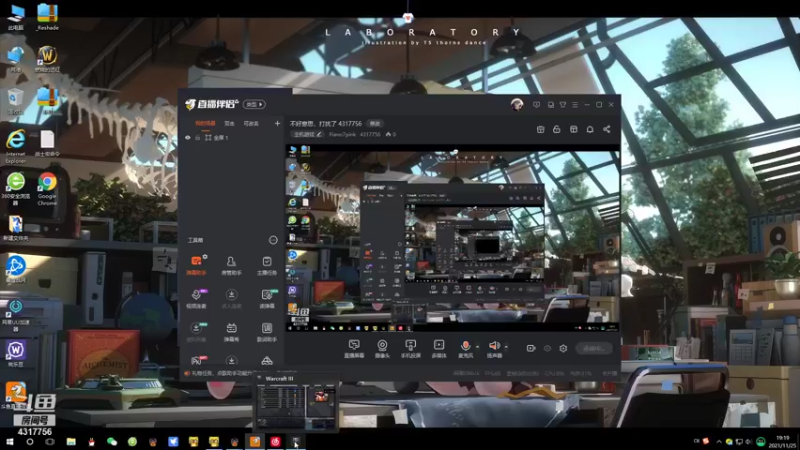Click the streamer avatar in title bar

[517, 105]
